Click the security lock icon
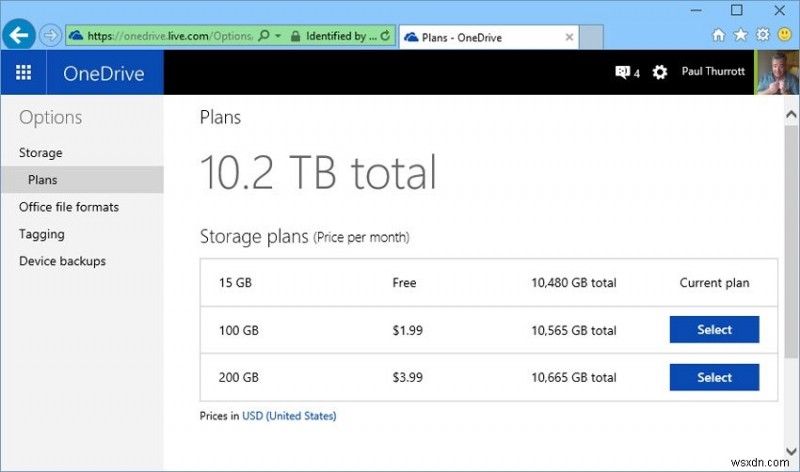The image size is (800, 472). tap(295, 36)
